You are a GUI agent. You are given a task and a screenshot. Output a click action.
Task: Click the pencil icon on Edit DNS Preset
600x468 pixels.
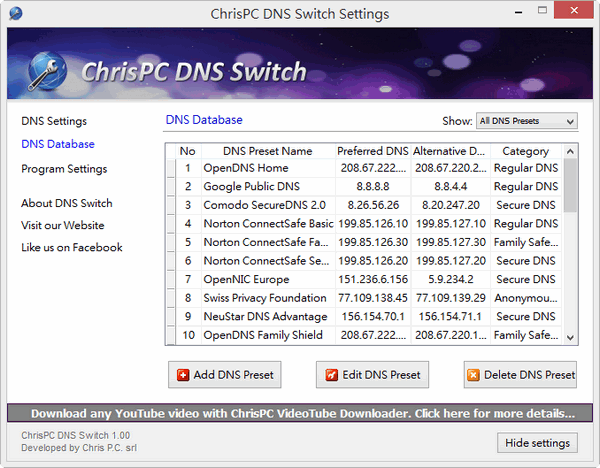pos(331,375)
